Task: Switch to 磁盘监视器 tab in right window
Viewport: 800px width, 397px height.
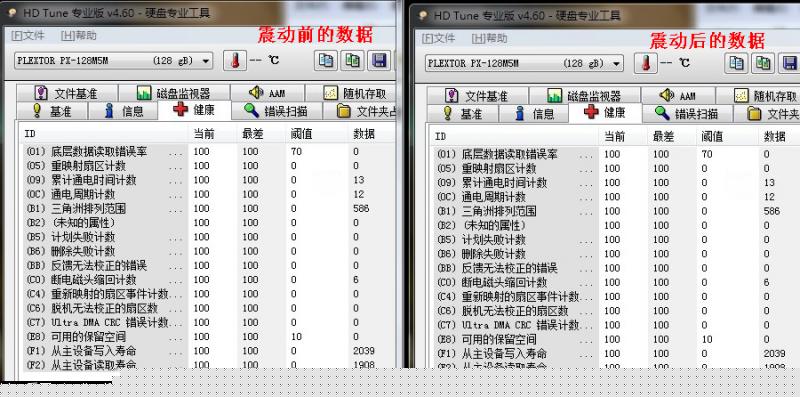Action: (585, 96)
